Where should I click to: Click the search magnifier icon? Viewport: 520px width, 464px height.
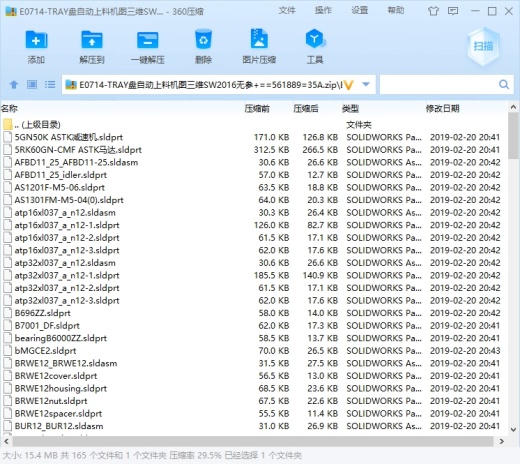click(504, 85)
